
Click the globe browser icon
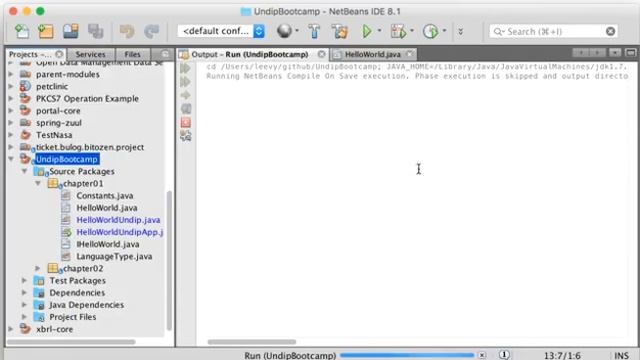point(284,31)
